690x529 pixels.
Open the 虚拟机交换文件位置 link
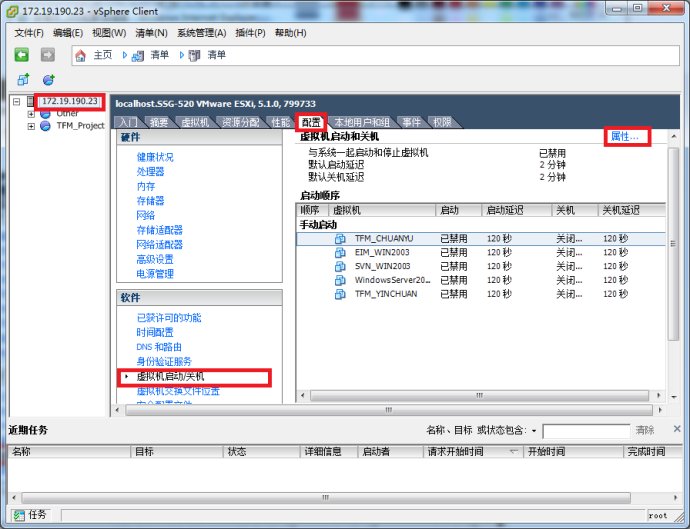click(x=178, y=391)
